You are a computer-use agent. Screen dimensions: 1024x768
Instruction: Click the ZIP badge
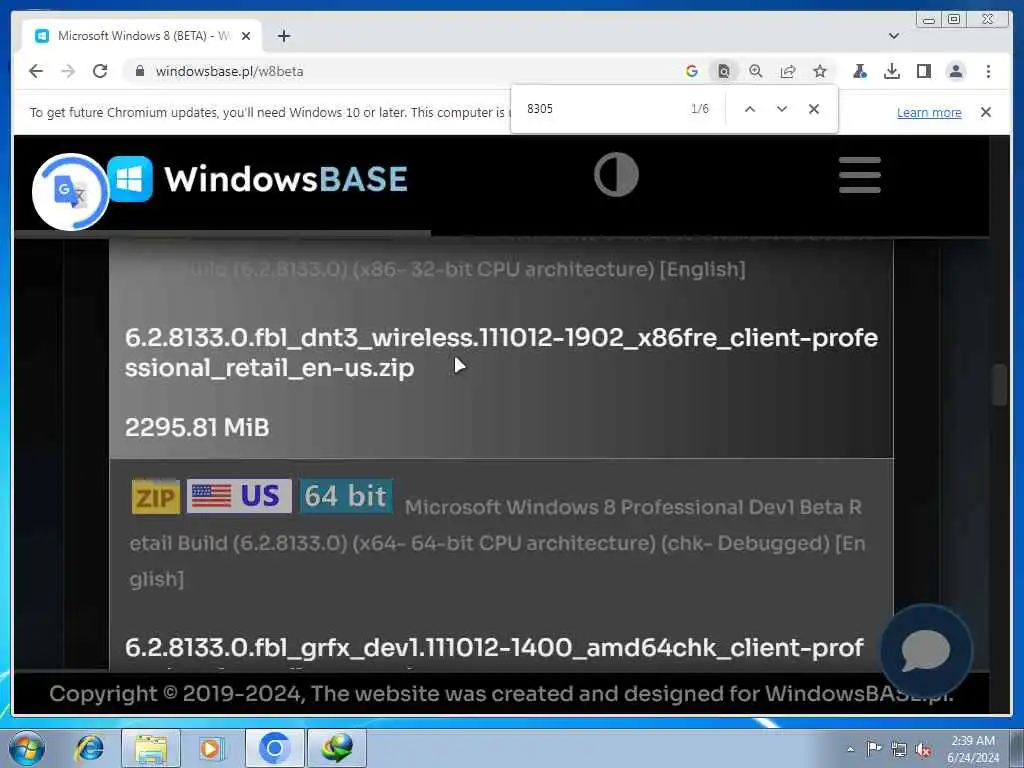(156, 497)
